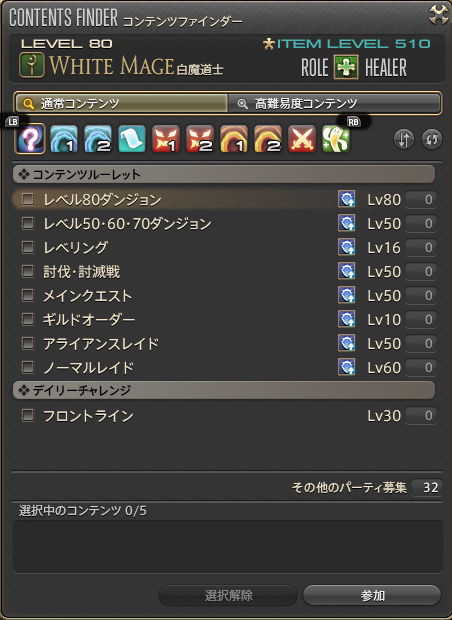Viewport: 452px width, 620px height.
Task: Click the sort order arrows icon
Action: coord(404,140)
